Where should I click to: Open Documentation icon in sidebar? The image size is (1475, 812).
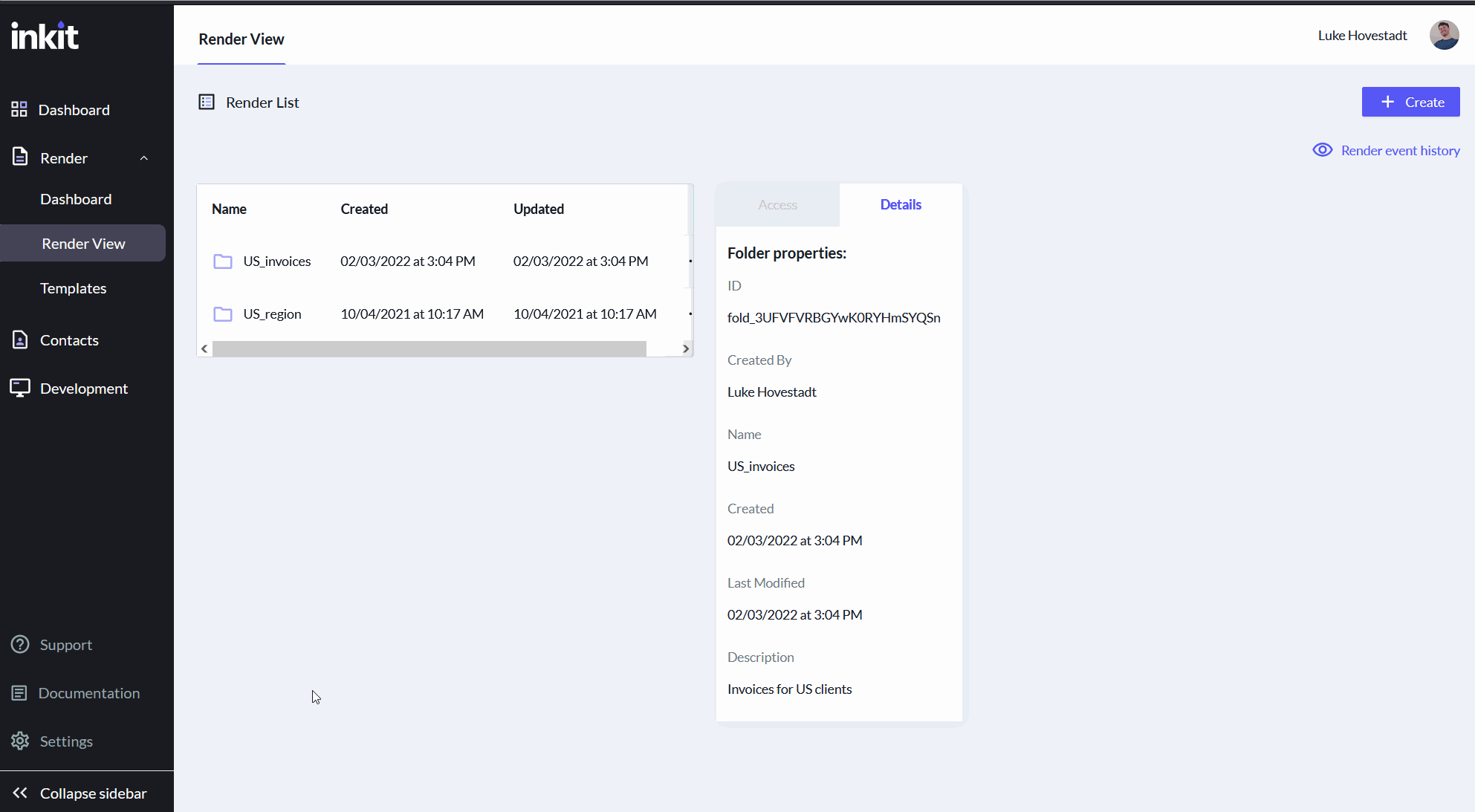[x=20, y=693]
